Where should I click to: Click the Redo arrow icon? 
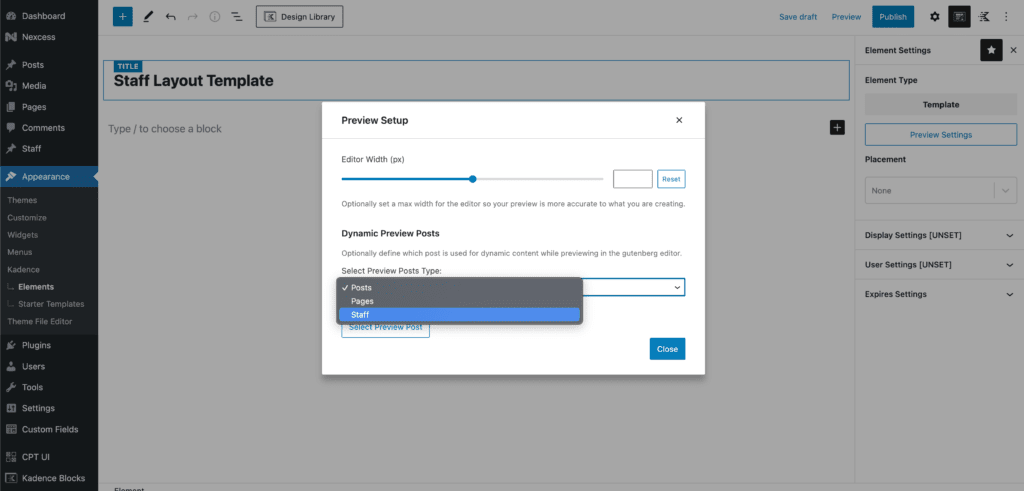(193, 17)
